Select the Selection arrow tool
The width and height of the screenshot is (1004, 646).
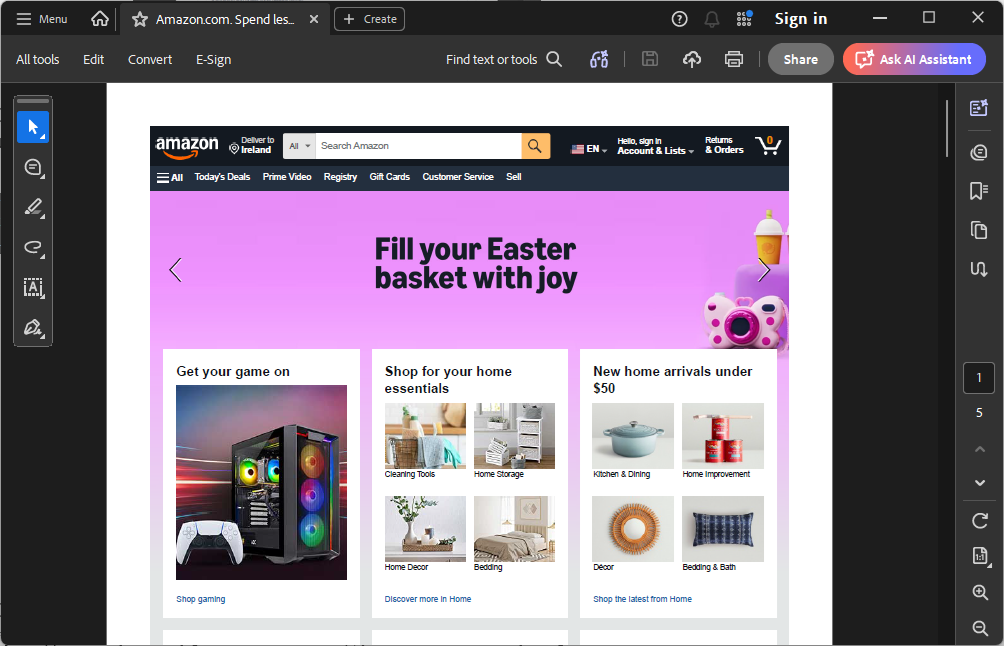click(x=31, y=127)
